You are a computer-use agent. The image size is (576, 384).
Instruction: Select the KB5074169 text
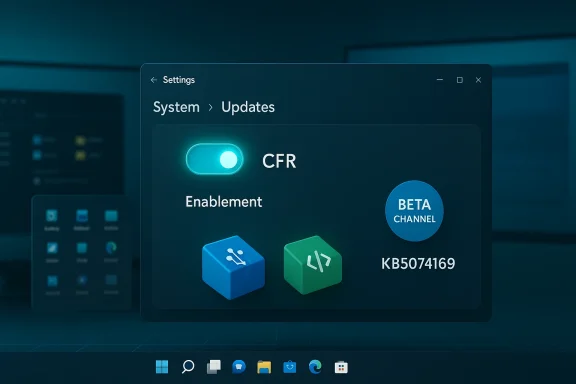(418, 264)
